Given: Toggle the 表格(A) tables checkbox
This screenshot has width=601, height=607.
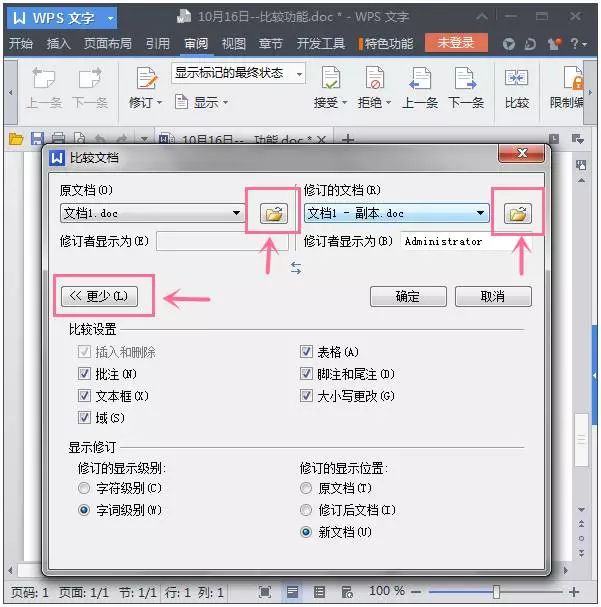Looking at the screenshot, I should tap(306, 352).
